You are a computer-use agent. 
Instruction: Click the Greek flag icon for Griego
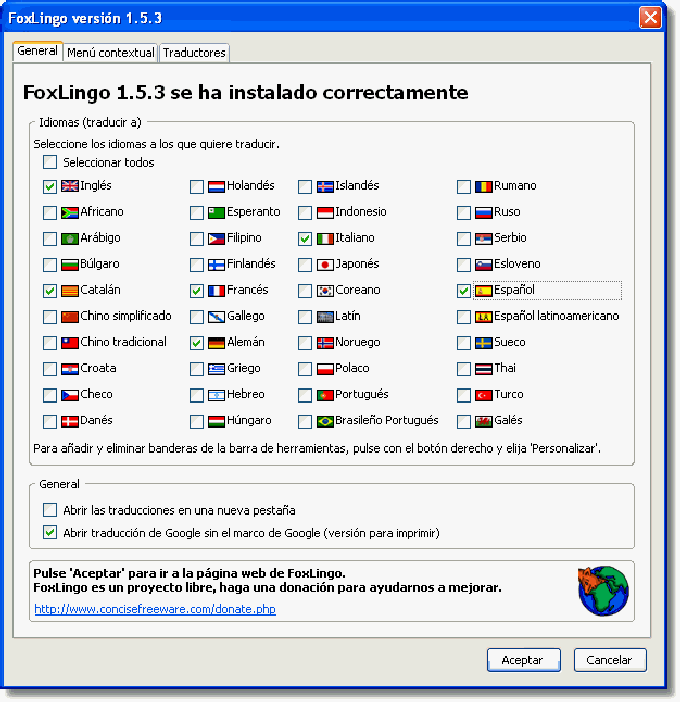[216, 369]
